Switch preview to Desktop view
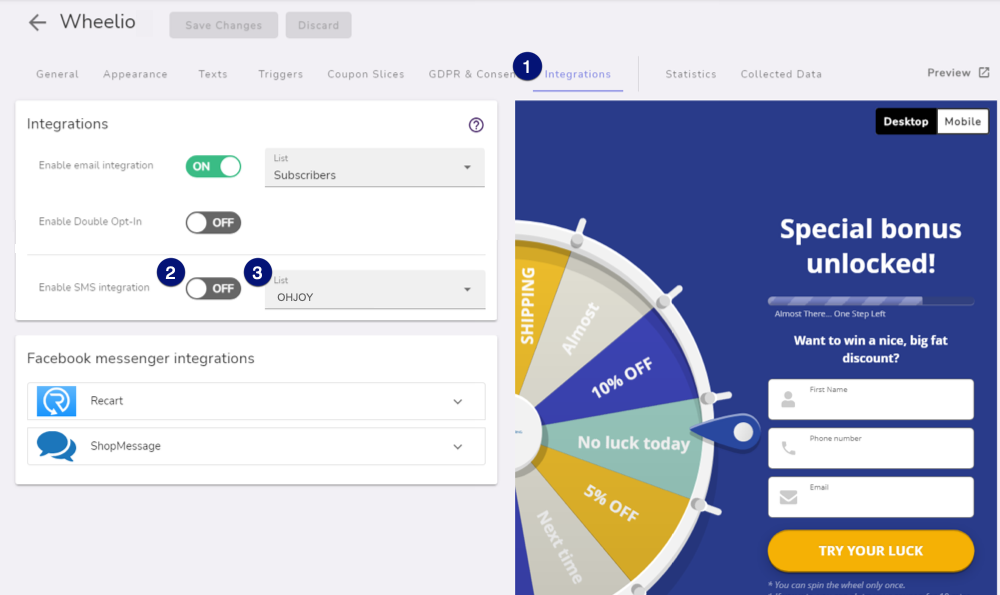Viewport: 1000px width, 595px height. click(x=906, y=121)
